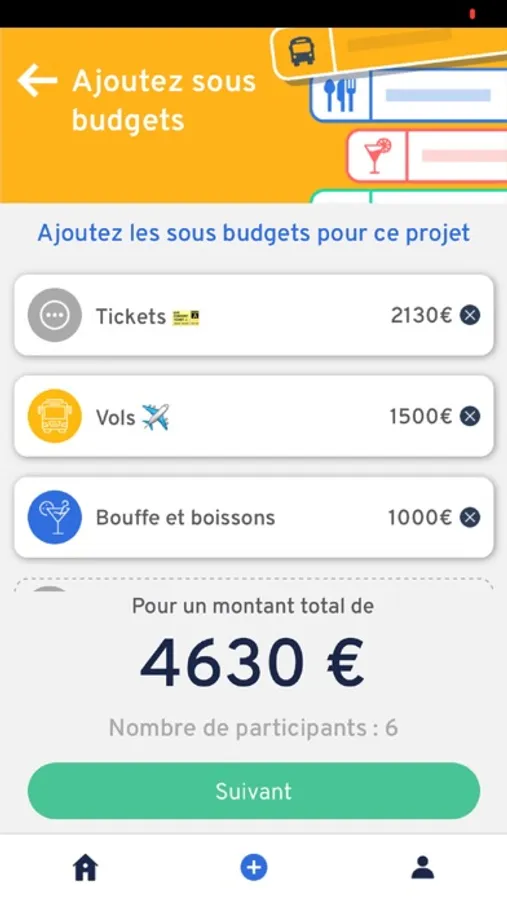Screen dimensions: 507x900
Task: Remove the Tickets sub-budget
Action: (470, 315)
